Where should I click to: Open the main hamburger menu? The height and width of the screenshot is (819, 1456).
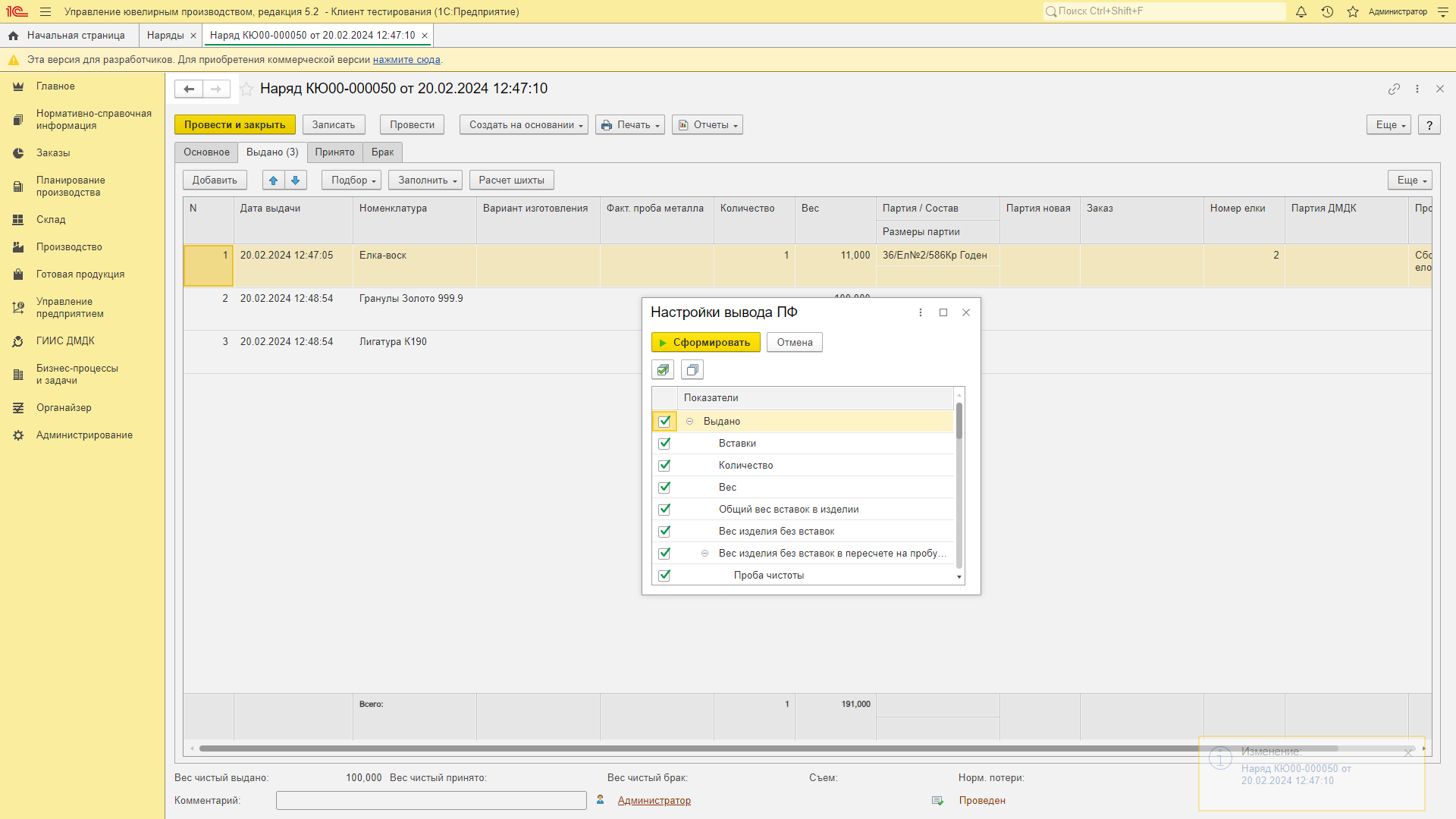pyautogui.click(x=45, y=11)
